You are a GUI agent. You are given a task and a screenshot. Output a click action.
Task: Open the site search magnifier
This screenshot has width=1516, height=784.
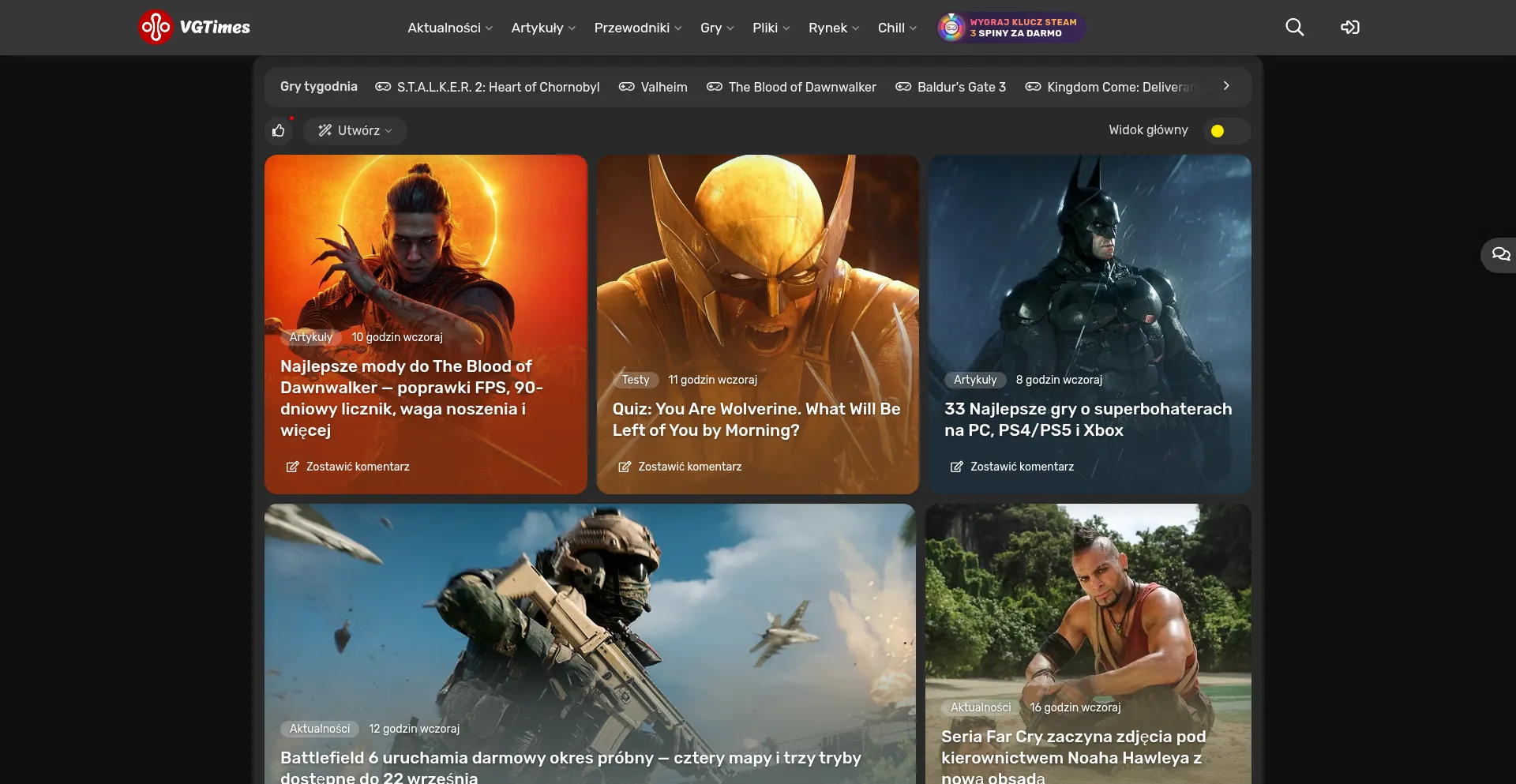coord(1294,28)
